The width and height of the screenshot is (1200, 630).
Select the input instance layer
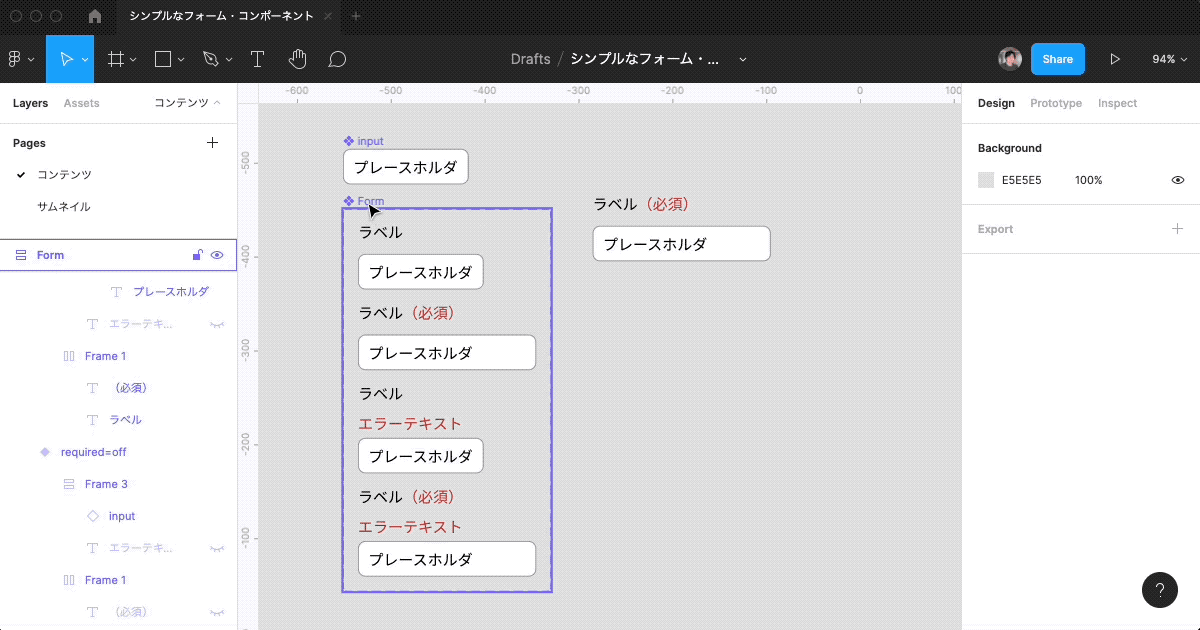click(x=122, y=516)
